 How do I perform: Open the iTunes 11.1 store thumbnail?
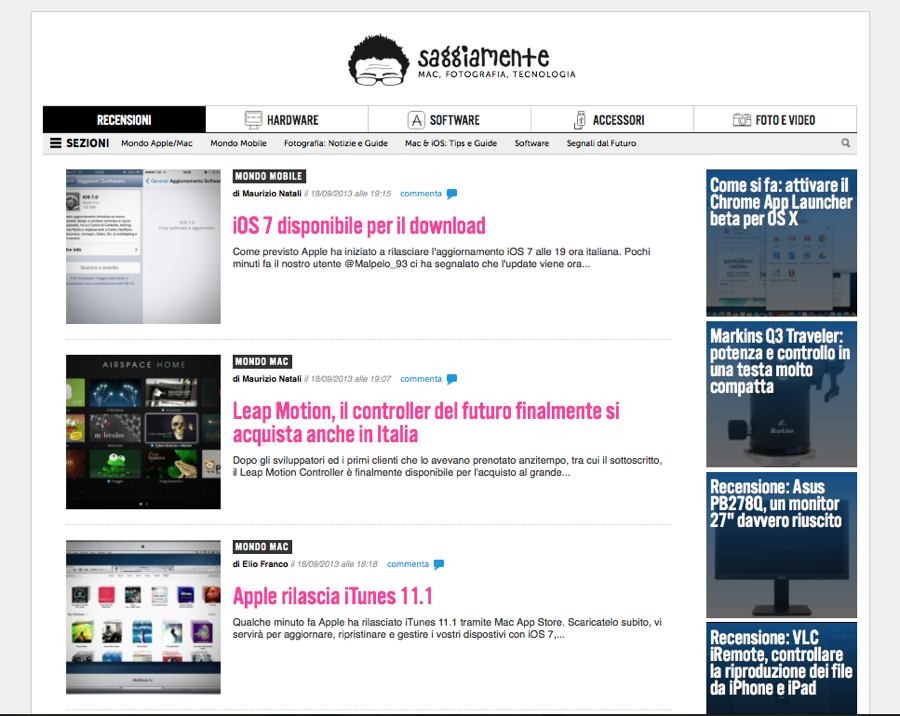[x=143, y=617]
